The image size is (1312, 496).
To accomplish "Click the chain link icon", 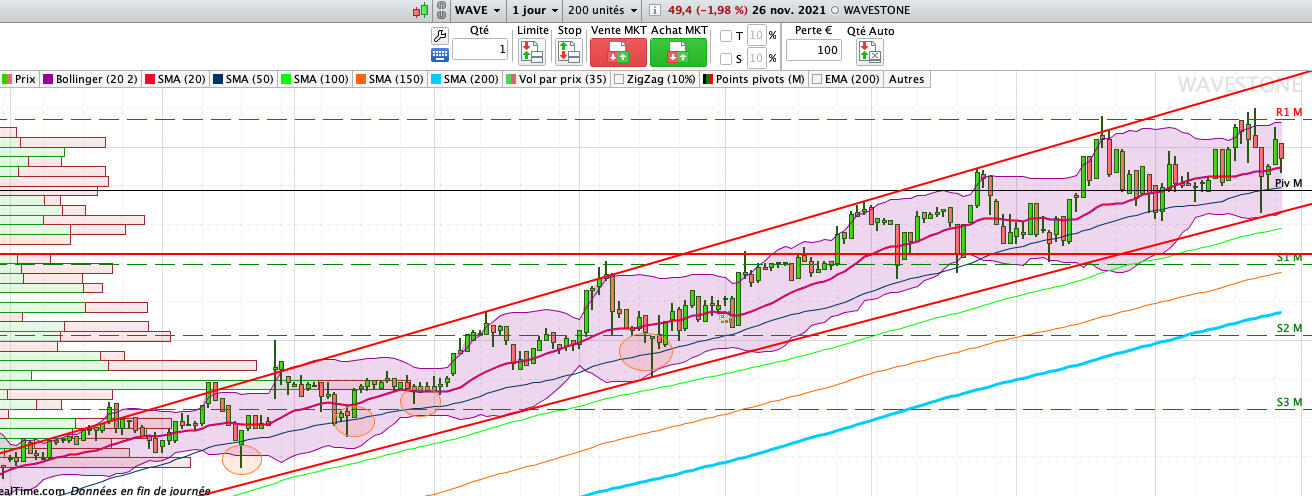I will coord(440,10).
